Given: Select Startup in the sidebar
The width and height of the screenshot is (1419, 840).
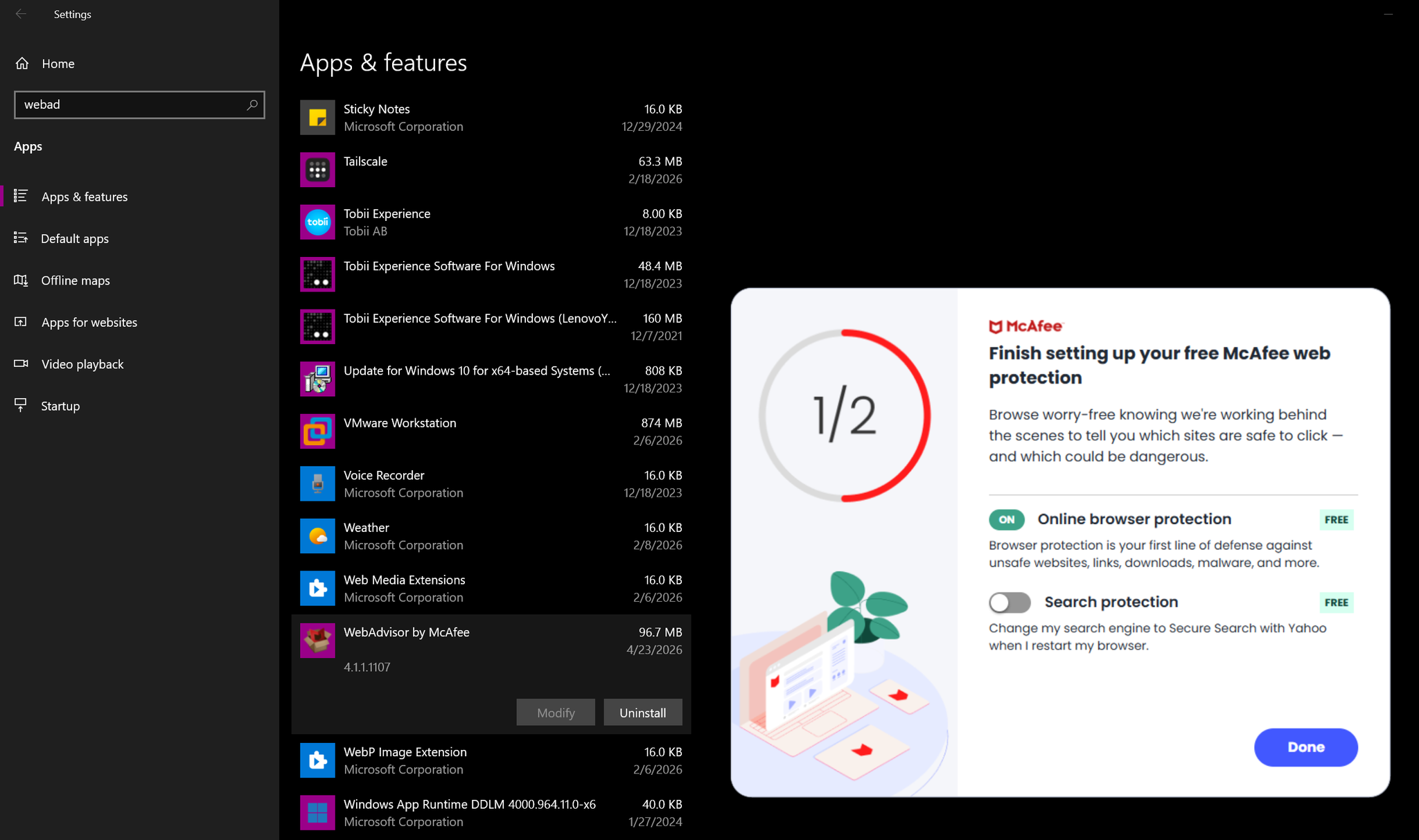Looking at the screenshot, I should coord(60,405).
